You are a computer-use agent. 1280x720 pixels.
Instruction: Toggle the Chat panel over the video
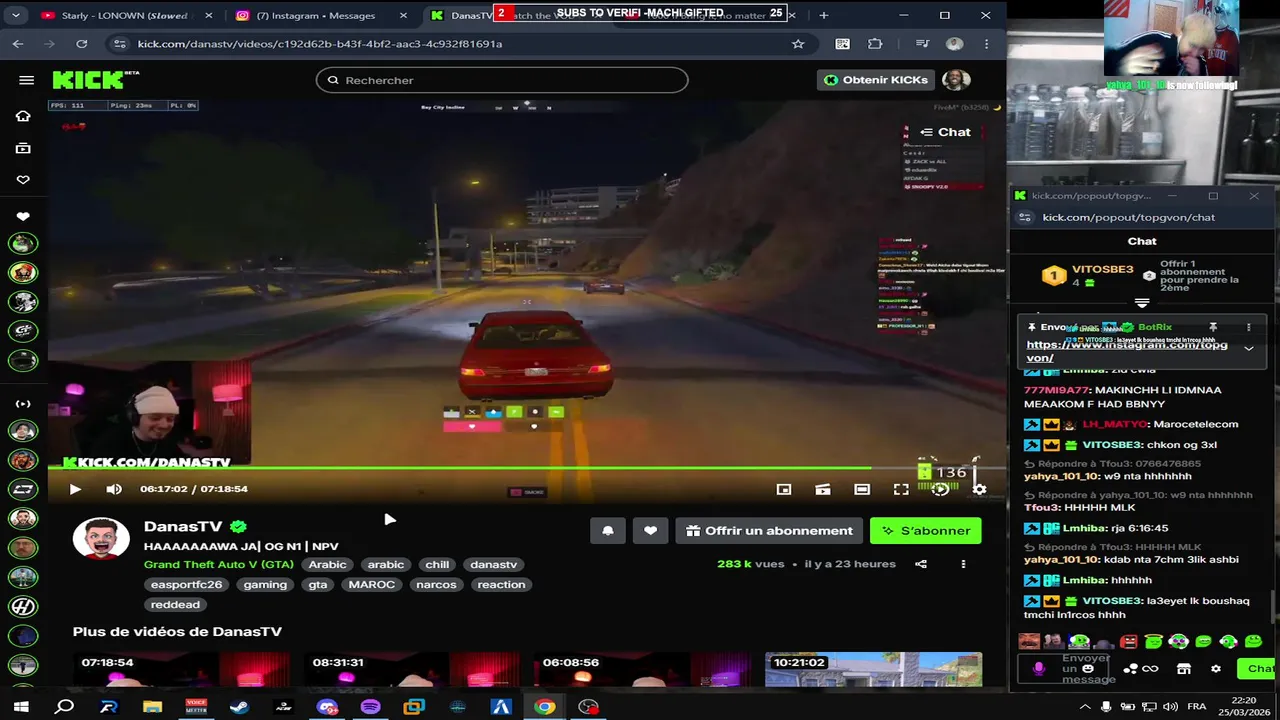pos(945,132)
